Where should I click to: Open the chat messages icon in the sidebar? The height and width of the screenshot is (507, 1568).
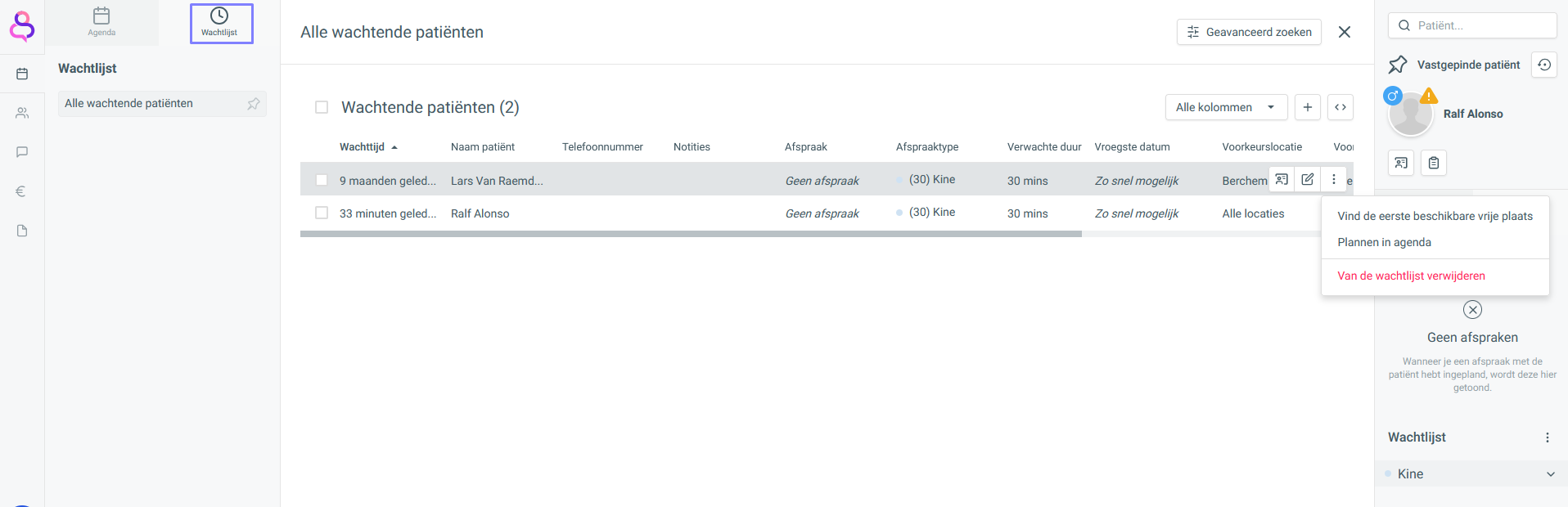[22, 152]
